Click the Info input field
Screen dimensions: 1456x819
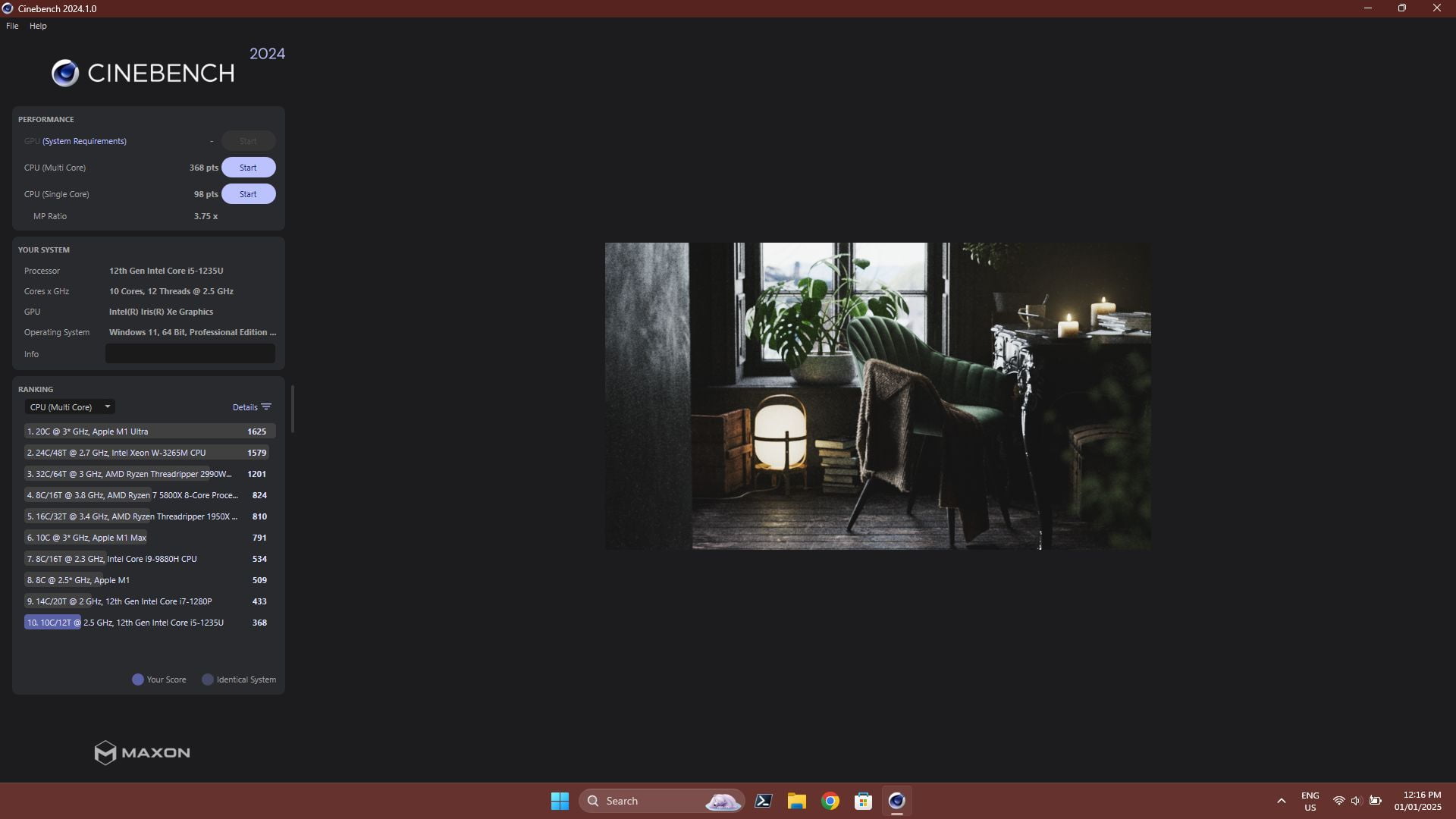pos(190,354)
